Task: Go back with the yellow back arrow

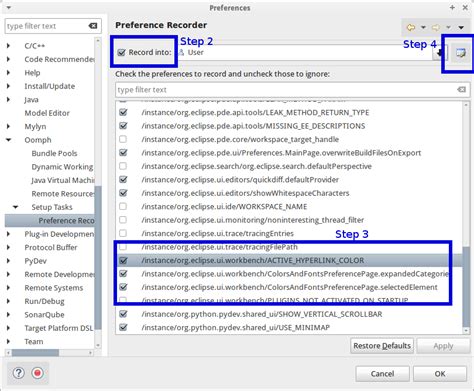Action: 411,27
